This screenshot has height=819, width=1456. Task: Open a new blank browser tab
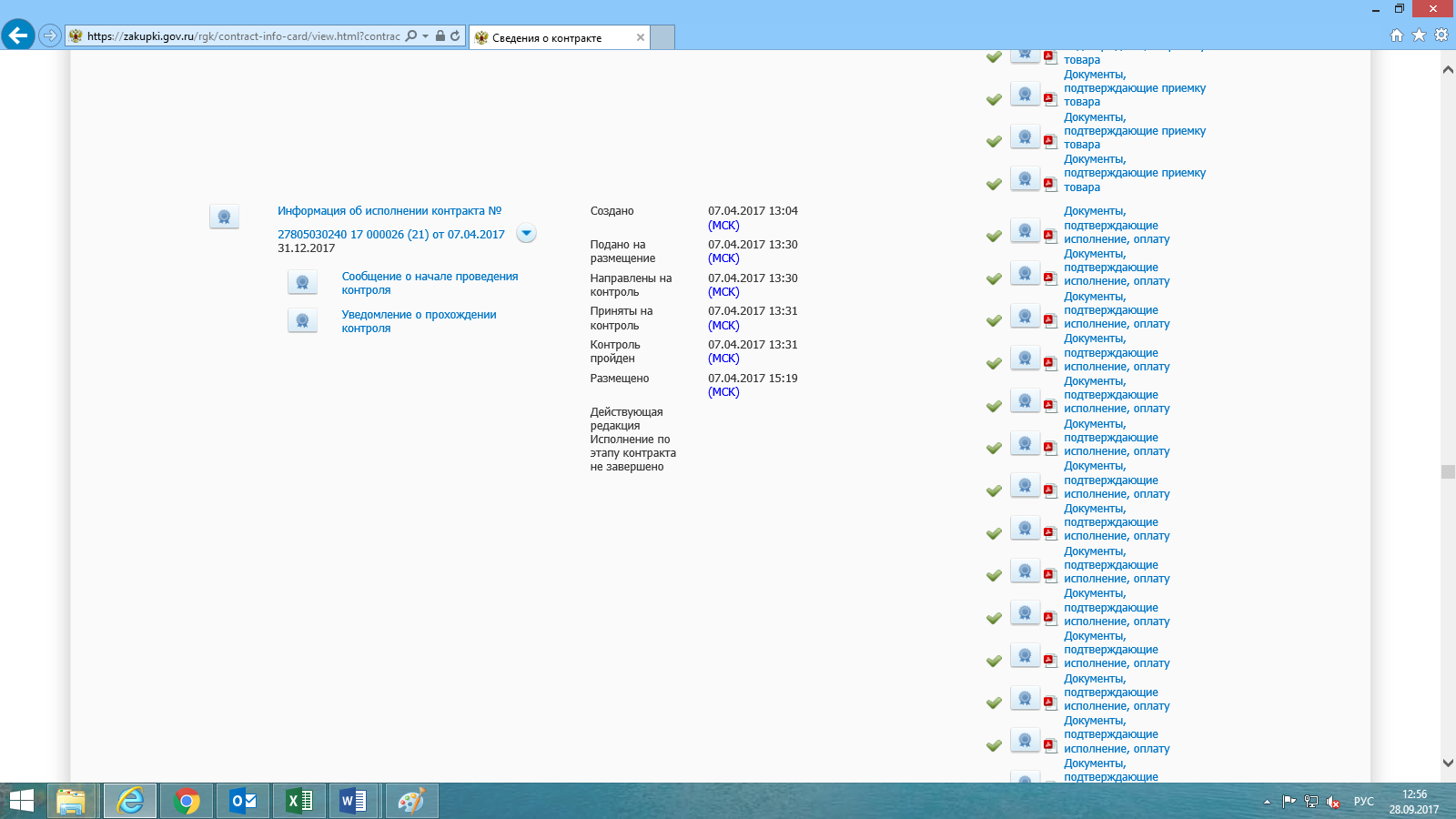pos(662,37)
